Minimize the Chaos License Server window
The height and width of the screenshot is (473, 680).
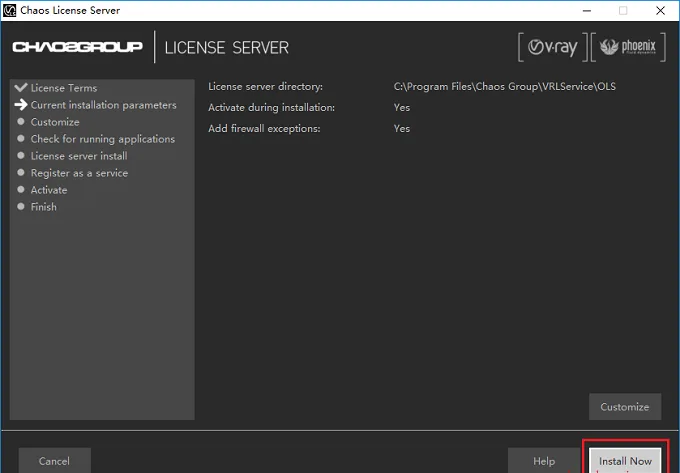pos(587,10)
